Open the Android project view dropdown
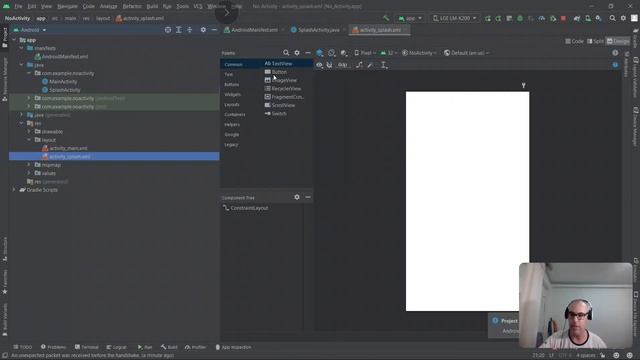The width and height of the screenshot is (640, 360). click(30, 30)
